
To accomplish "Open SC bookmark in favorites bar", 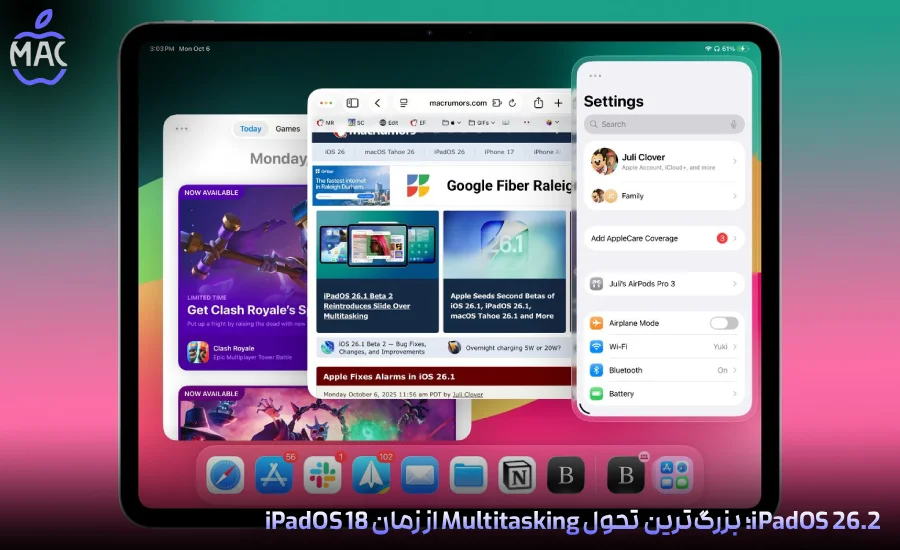I will click(x=356, y=122).
